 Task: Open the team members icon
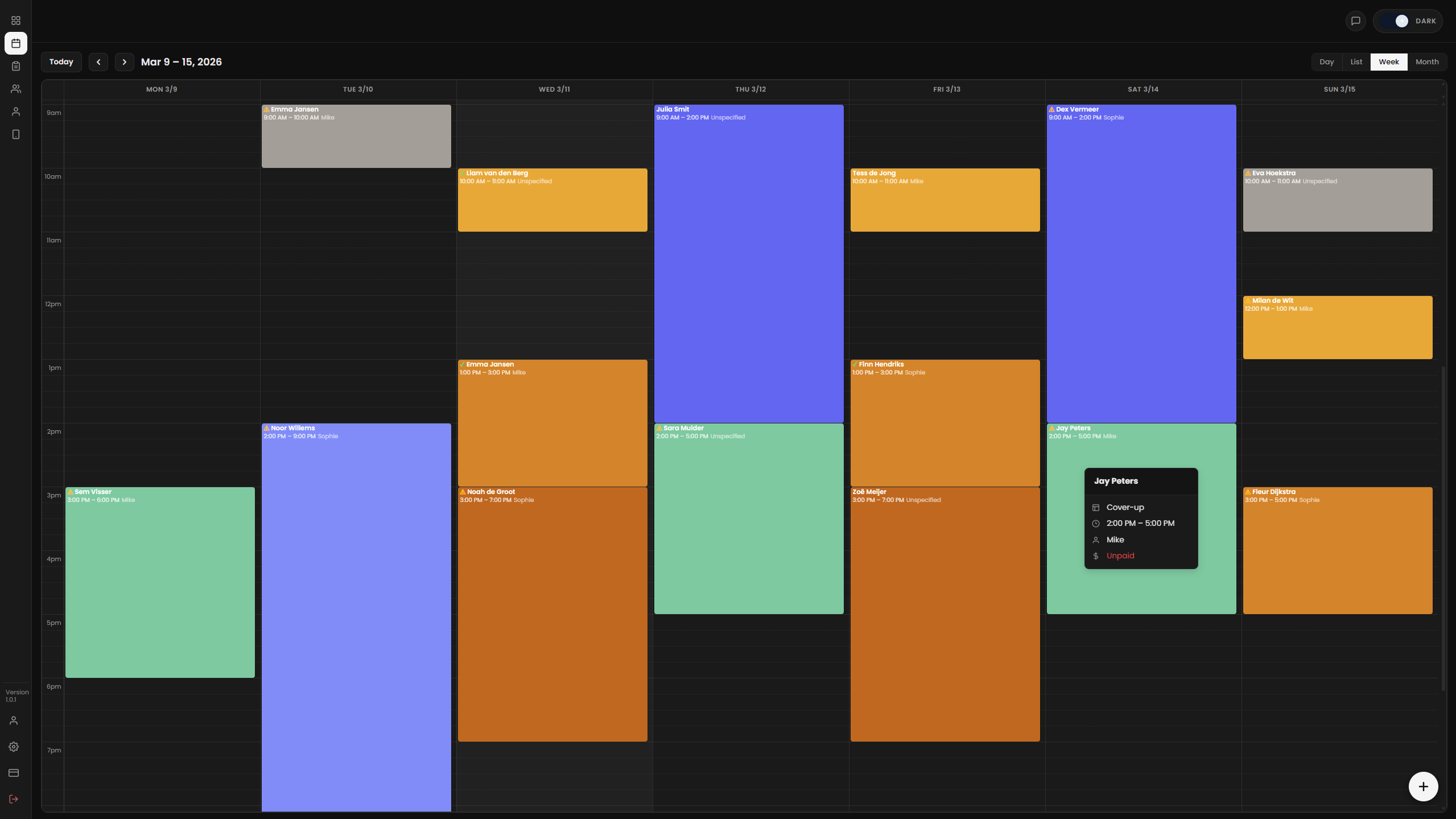pos(15,88)
